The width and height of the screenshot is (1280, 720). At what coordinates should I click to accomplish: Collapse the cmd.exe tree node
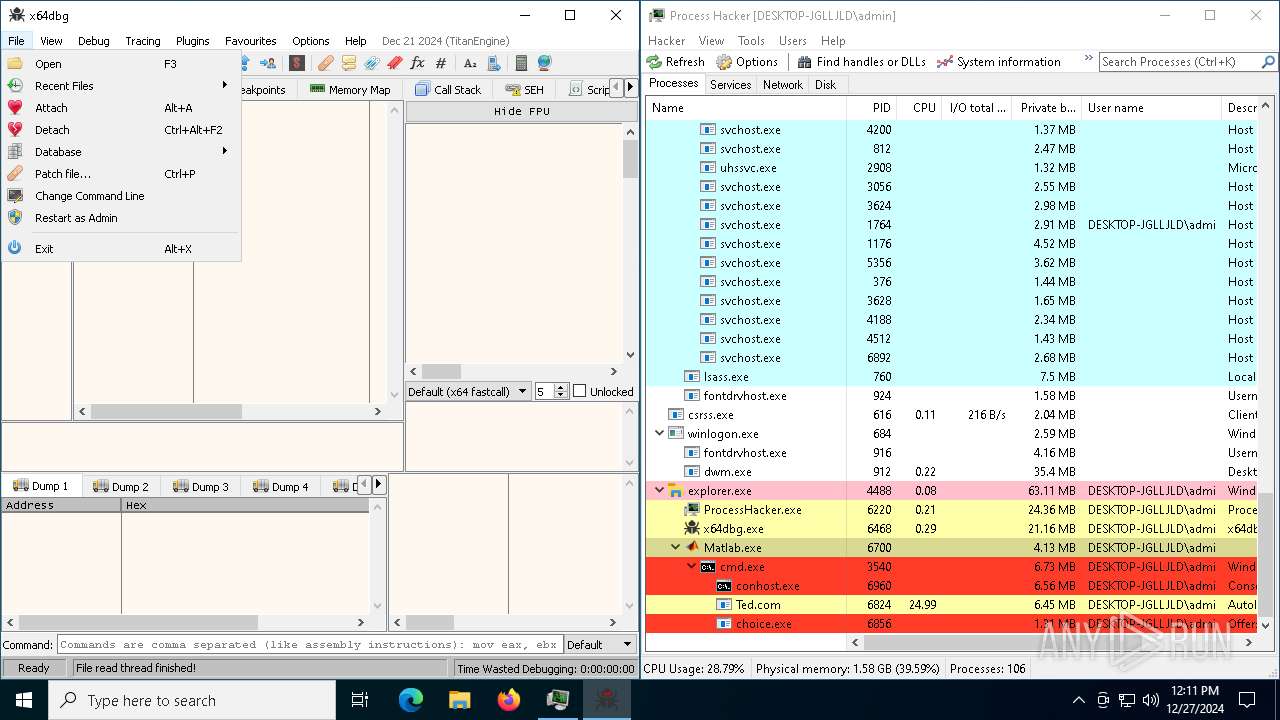tap(692, 567)
